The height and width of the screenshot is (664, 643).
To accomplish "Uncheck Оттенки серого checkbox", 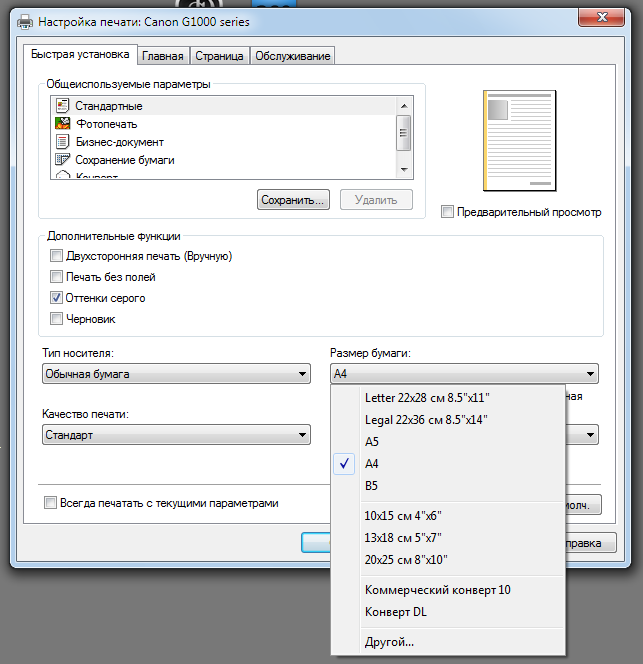I will (x=56, y=298).
